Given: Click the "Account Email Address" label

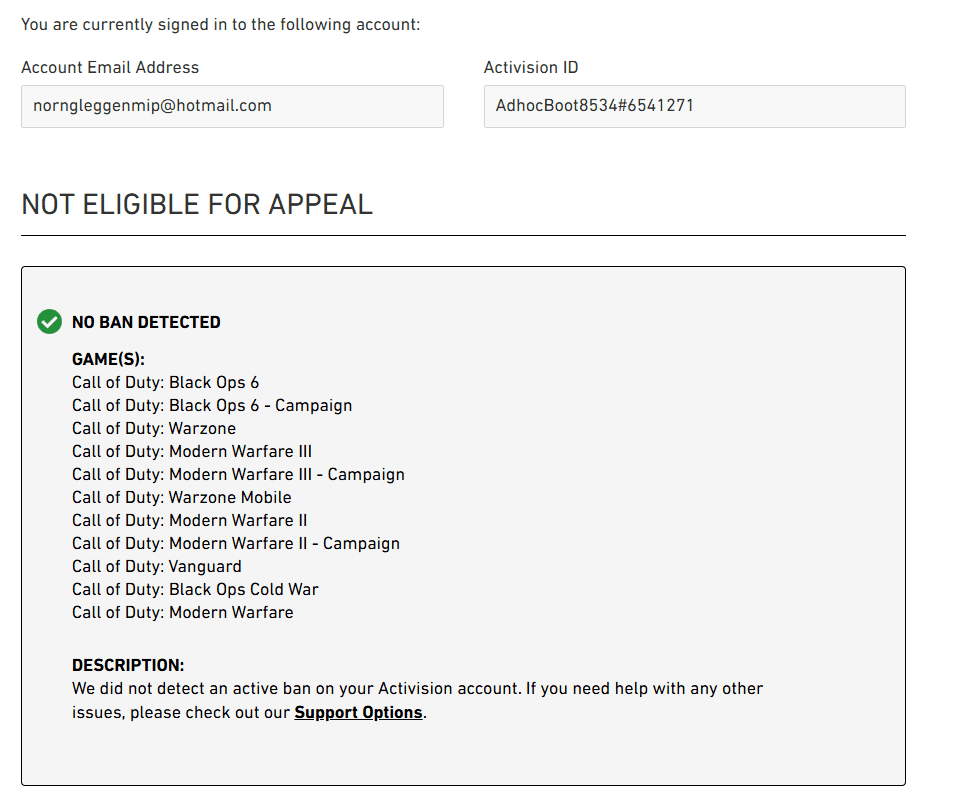Looking at the screenshot, I should click(x=110, y=67).
